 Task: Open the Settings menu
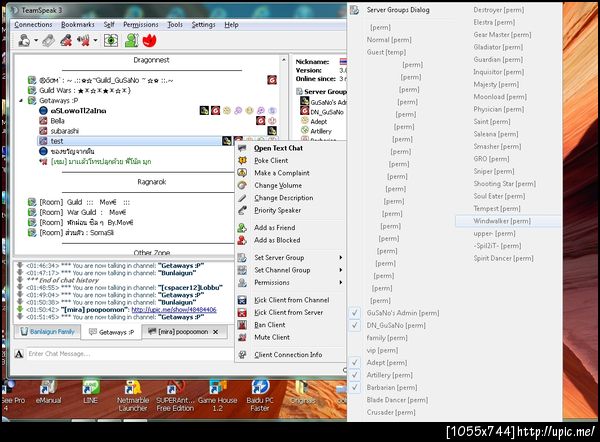coord(204,24)
